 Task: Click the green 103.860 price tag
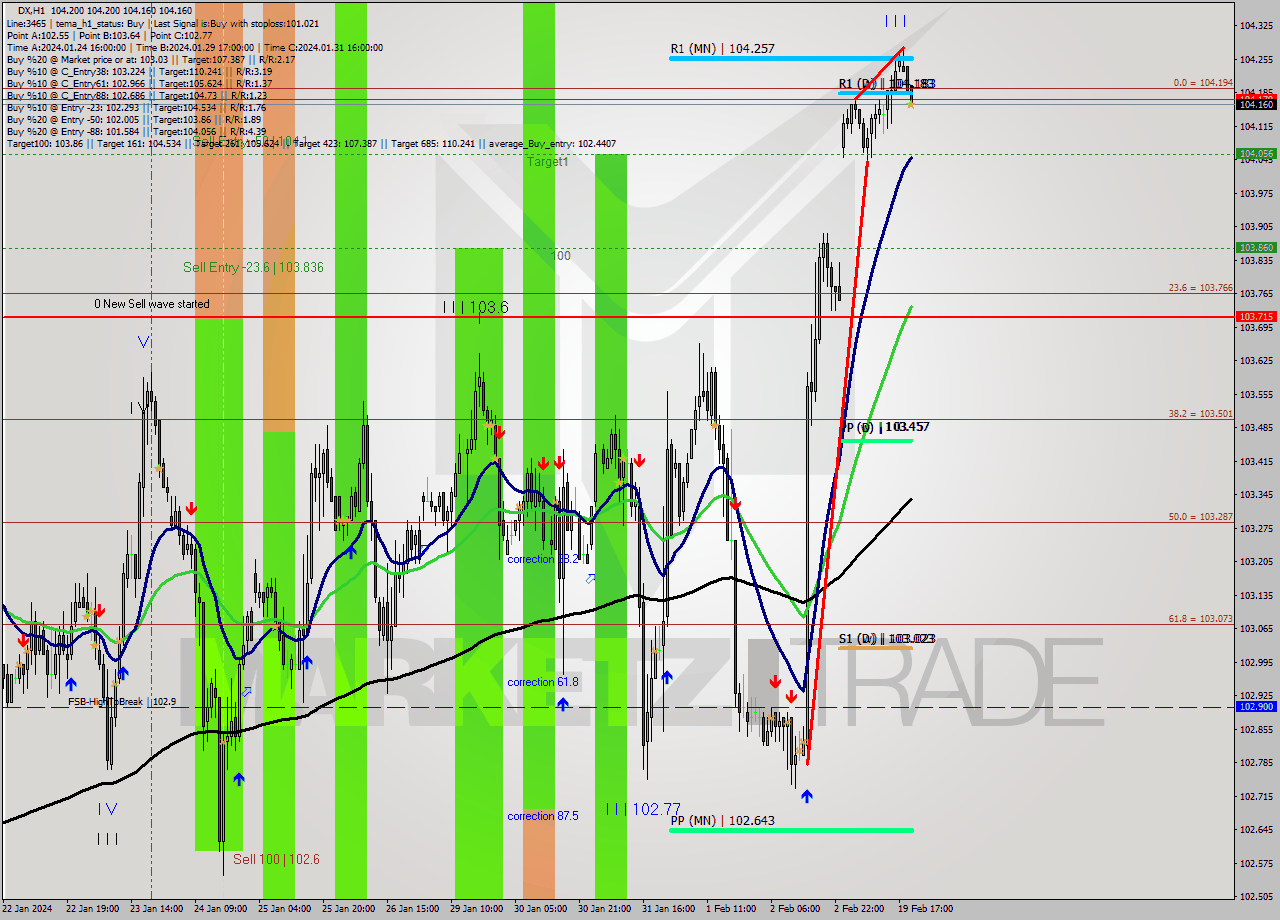point(1256,247)
